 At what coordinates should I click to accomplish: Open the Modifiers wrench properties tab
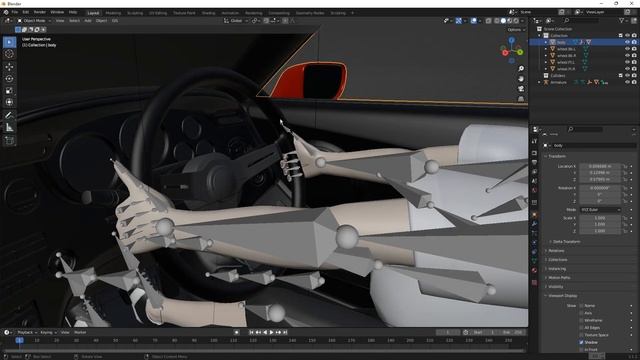[x=534, y=224]
